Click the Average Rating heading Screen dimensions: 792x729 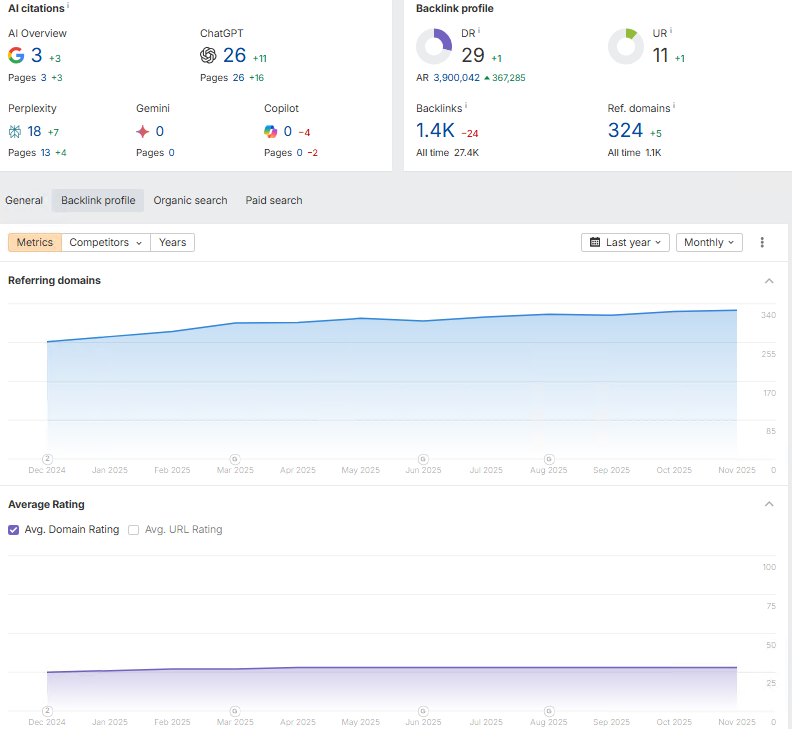click(46, 504)
